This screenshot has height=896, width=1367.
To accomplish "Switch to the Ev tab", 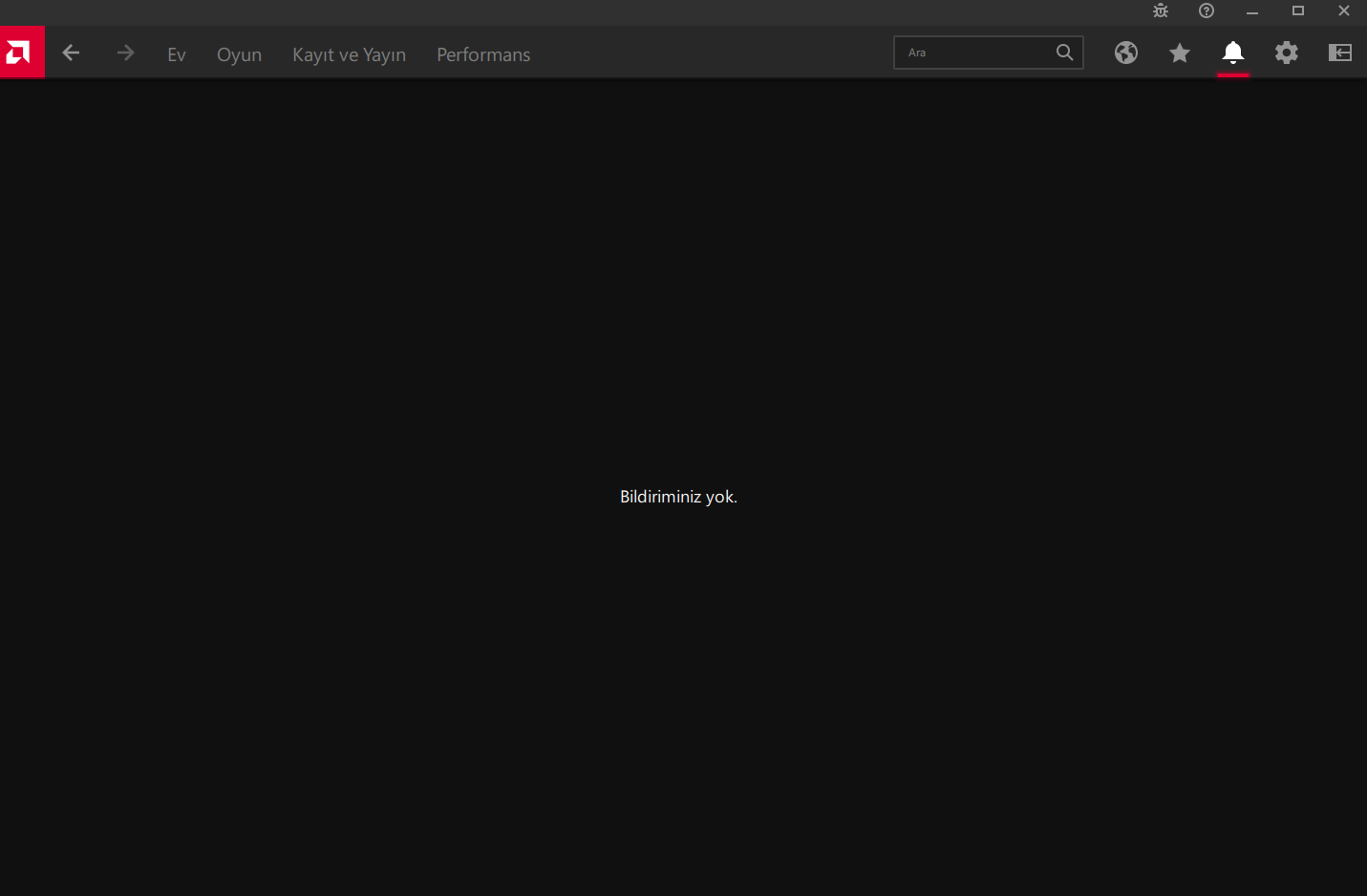I will tap(177, 54).
